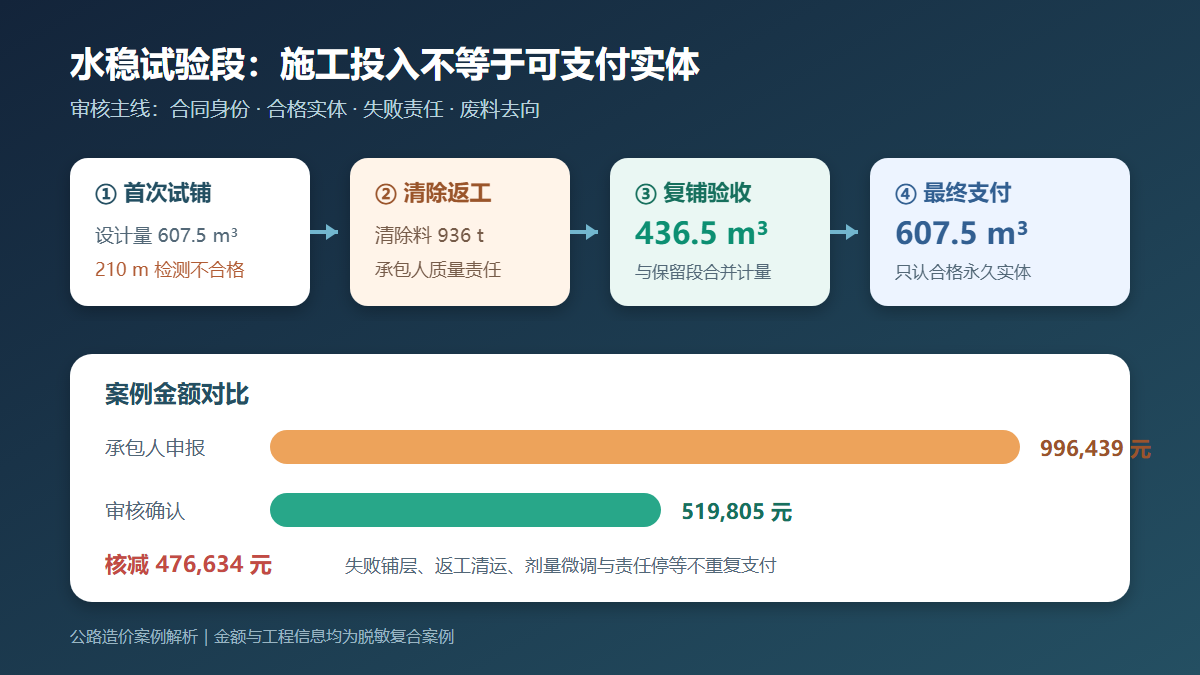Screen dimensions: 1200x675
Task: Select the note starting 失败铺层、返工清运
Action: (x=560, y=566)
